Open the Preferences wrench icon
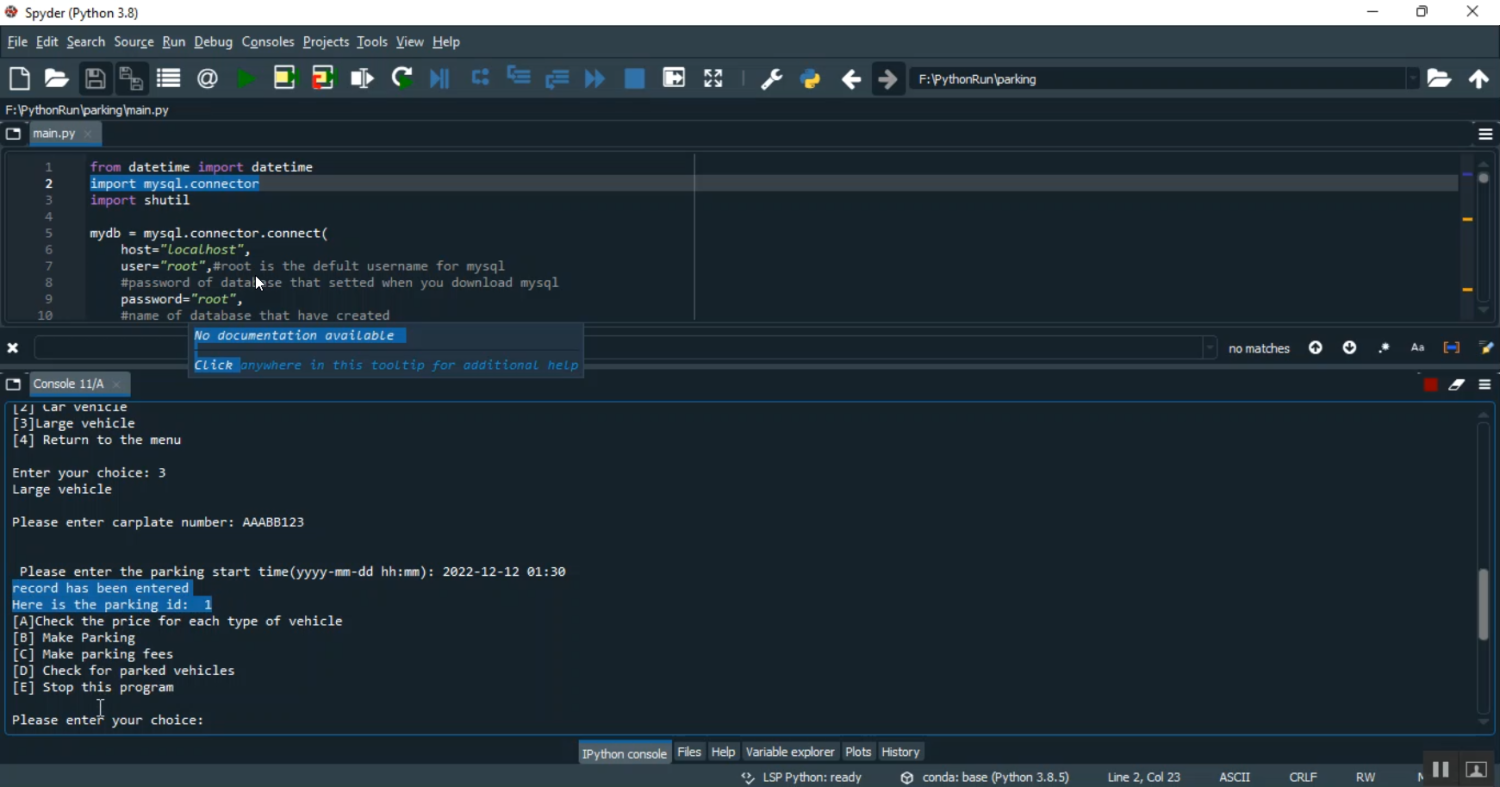Screen dimensions: 1500x787 tap(771, 79)
